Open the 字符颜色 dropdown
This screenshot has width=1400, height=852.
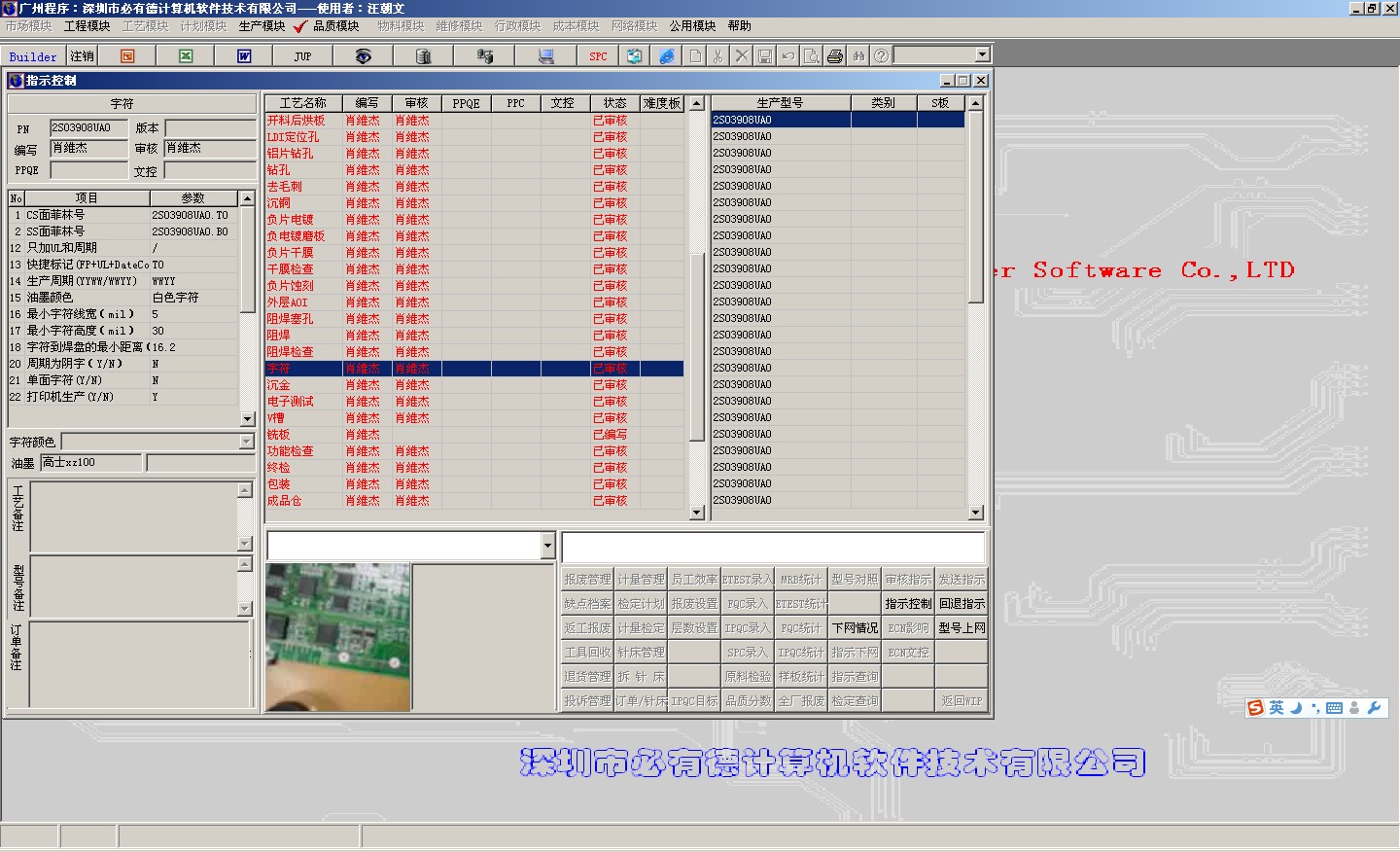click(x=246, y=442)
